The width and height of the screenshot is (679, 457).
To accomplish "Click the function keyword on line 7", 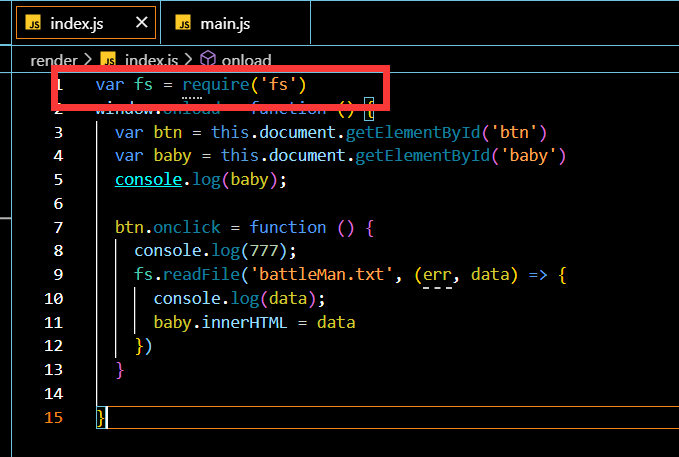I will point(288,227).
